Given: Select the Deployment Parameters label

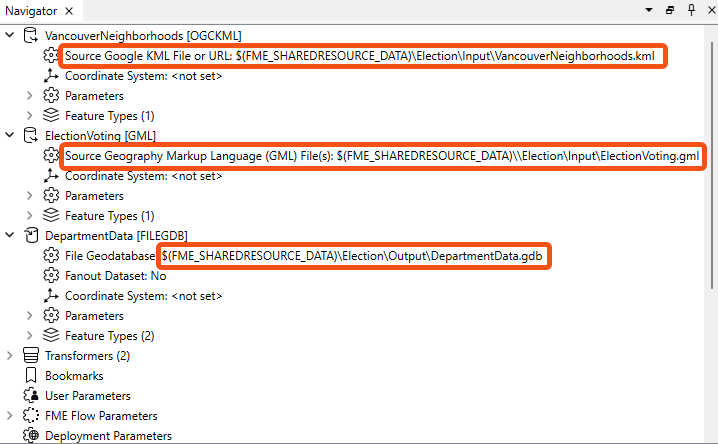Looking at the screenshot, I should coord(109,436).
